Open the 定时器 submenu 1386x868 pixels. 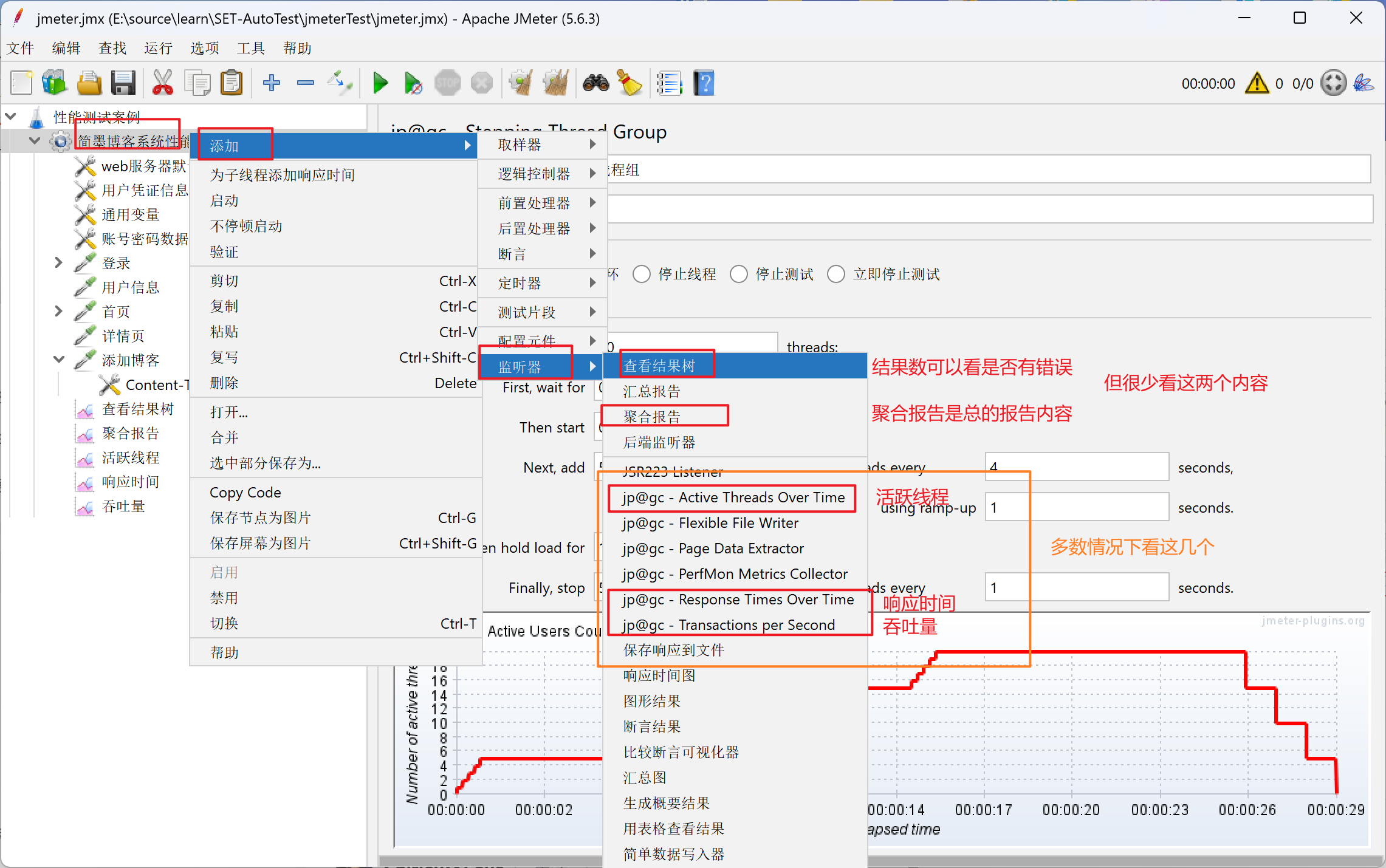tap(542, 283)
